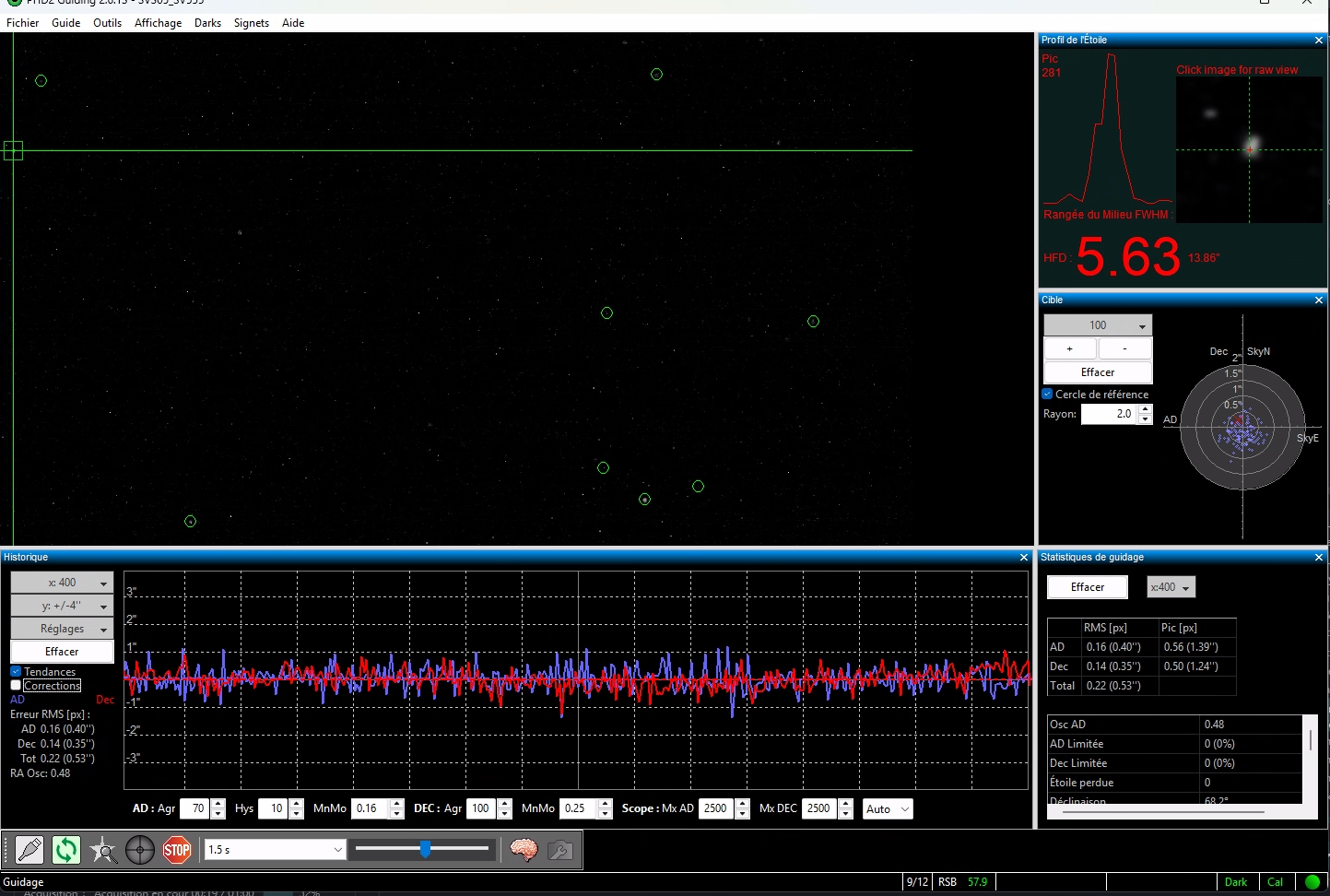Close the Profil de l'Étoile panel
The height and width of the screenshot is (896, 1330).
1319,41
